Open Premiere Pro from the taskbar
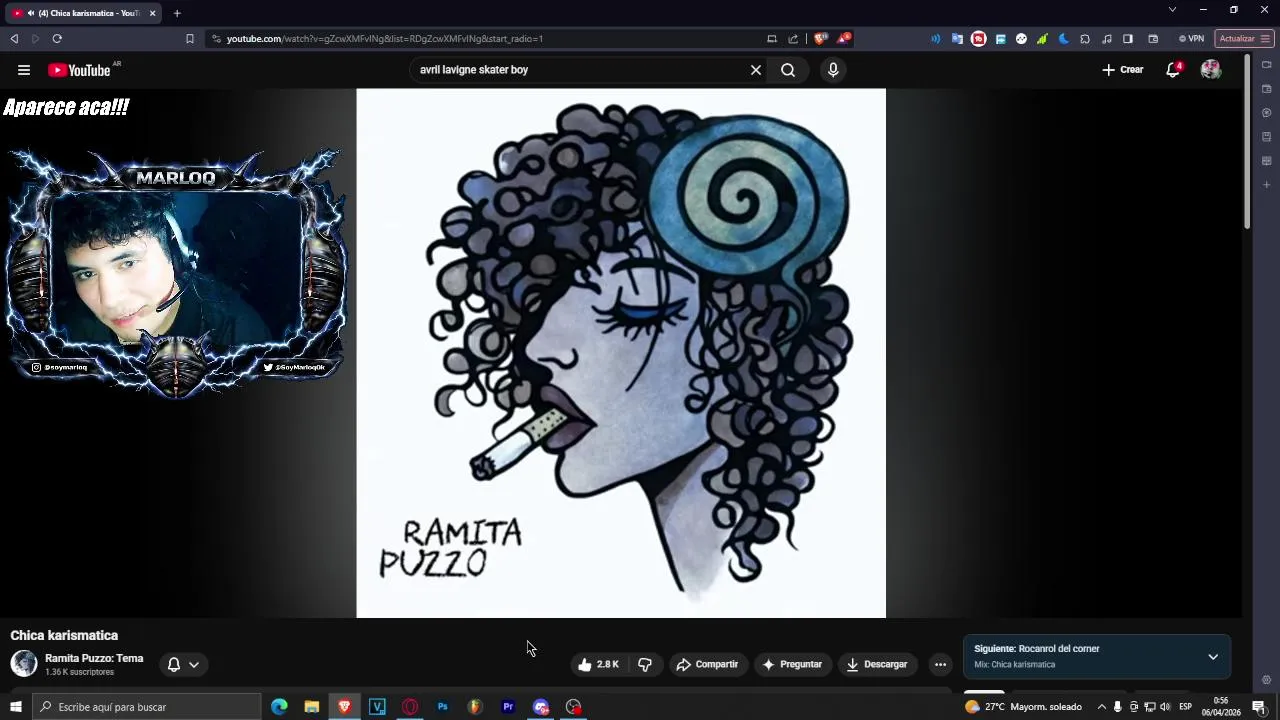 point(508,707)
